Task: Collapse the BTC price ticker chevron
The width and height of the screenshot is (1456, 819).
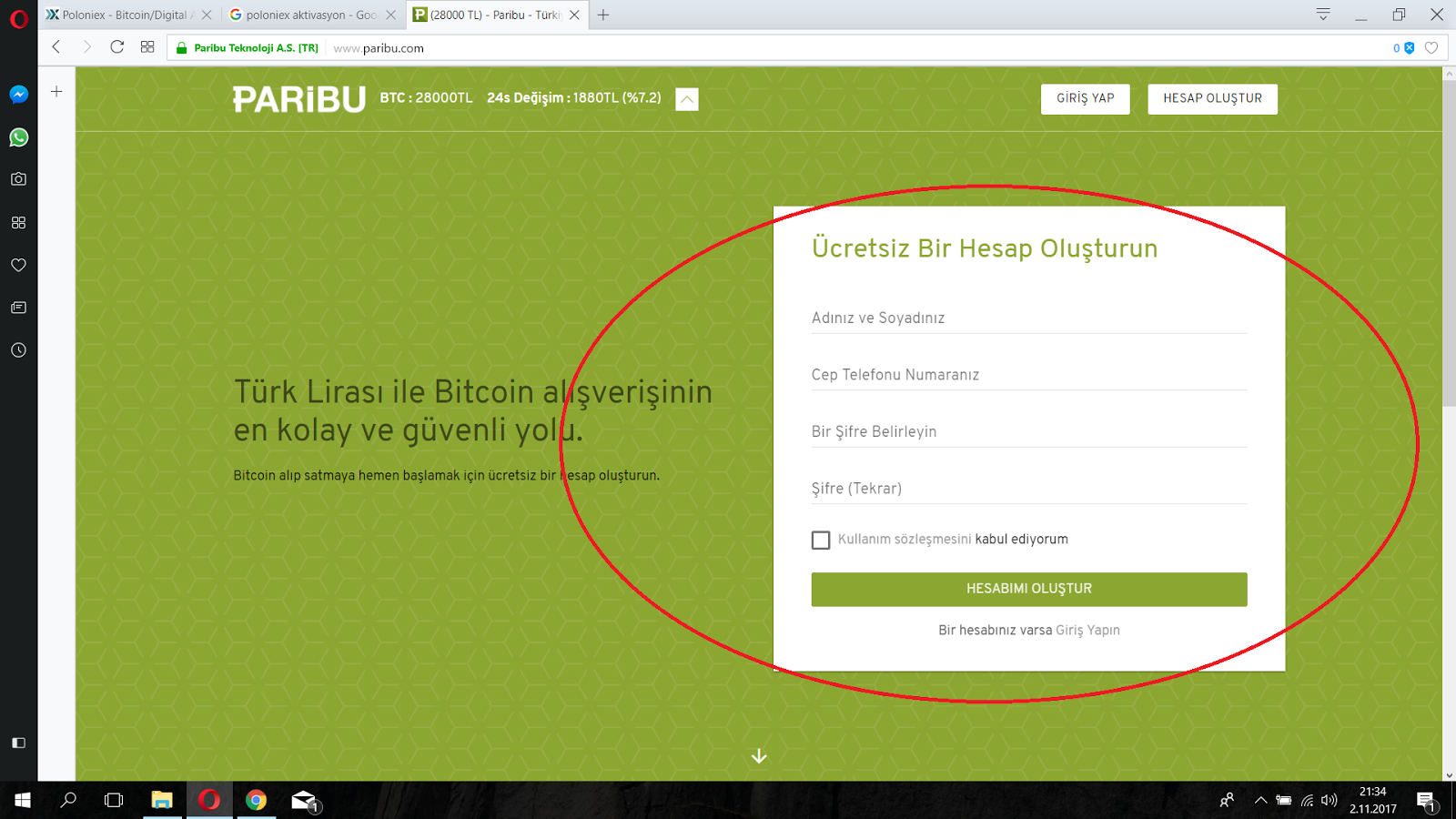Action: (687, 99)
